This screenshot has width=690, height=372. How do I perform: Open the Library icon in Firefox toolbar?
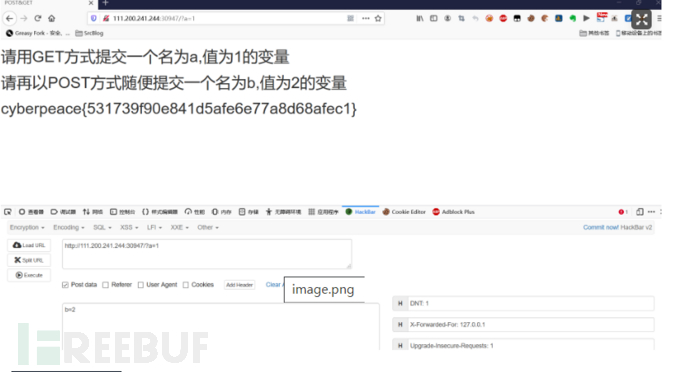(x=420, y=18)
